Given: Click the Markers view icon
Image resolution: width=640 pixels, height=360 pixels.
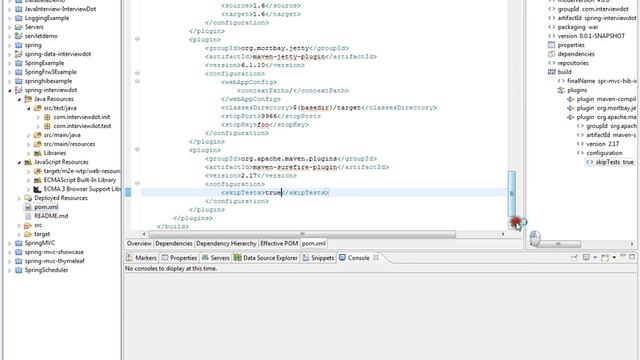Looking at the screenshot, I should [129, 258].
